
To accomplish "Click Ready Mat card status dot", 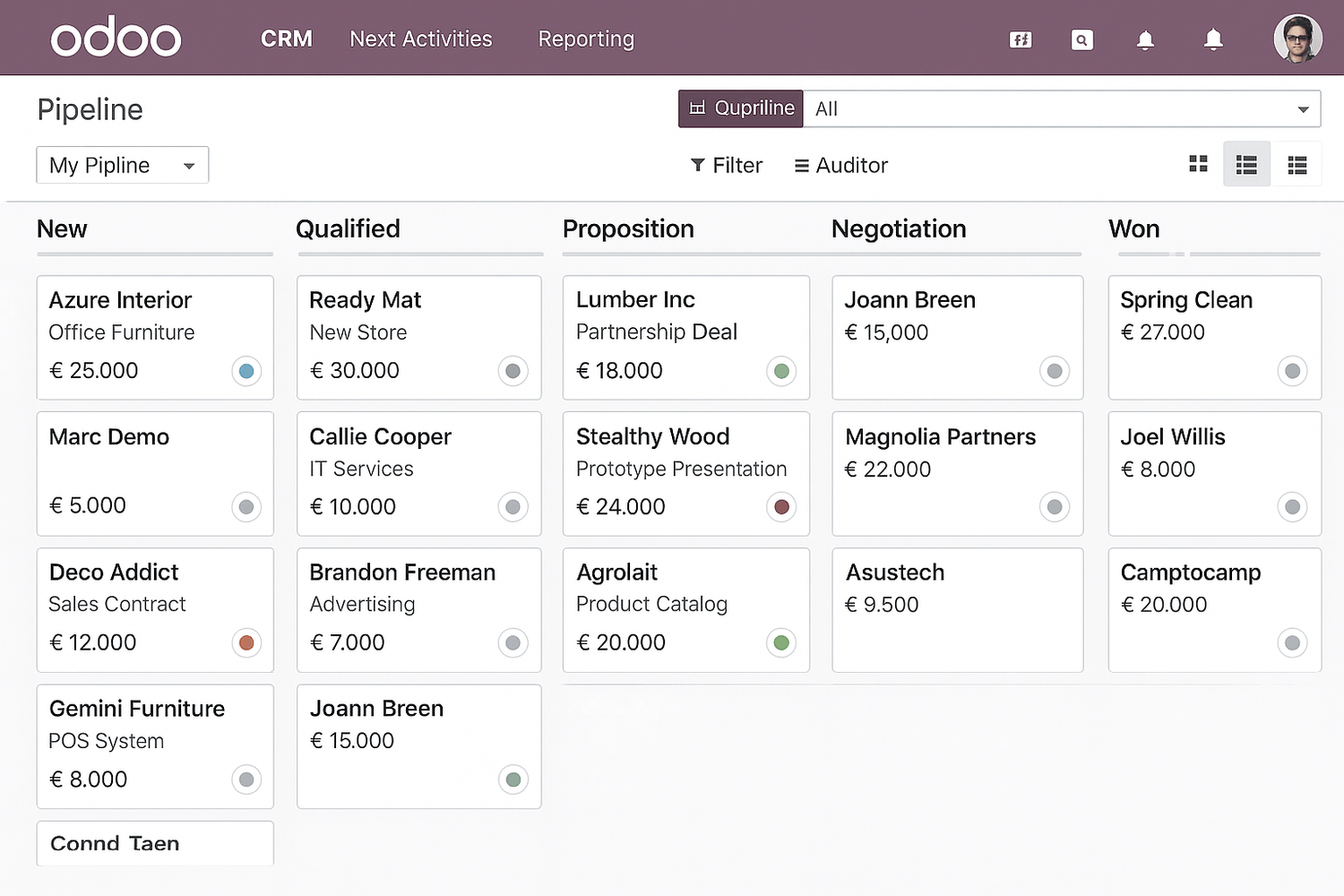I will click(513, 371).
